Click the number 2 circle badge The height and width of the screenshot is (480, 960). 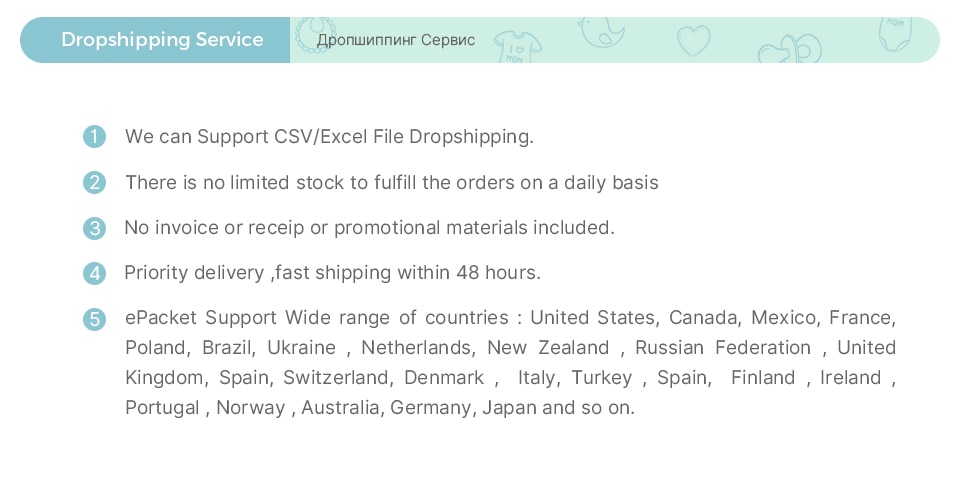click(94, 183)
